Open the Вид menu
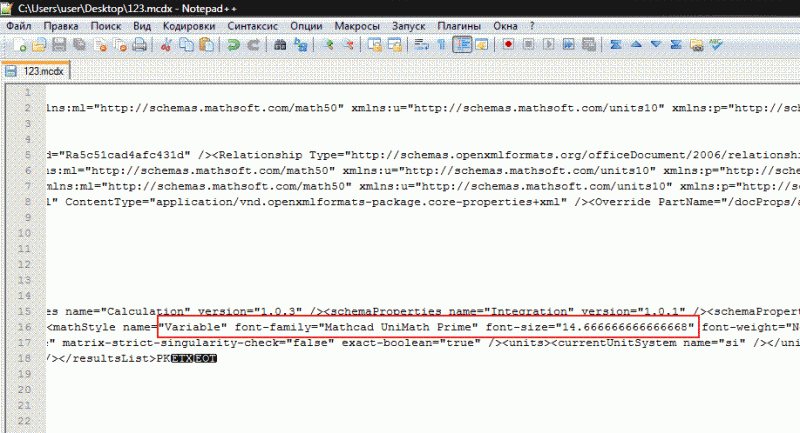This screenshot has width=800, height=433. pyautogui.click(x=142, y=26)
